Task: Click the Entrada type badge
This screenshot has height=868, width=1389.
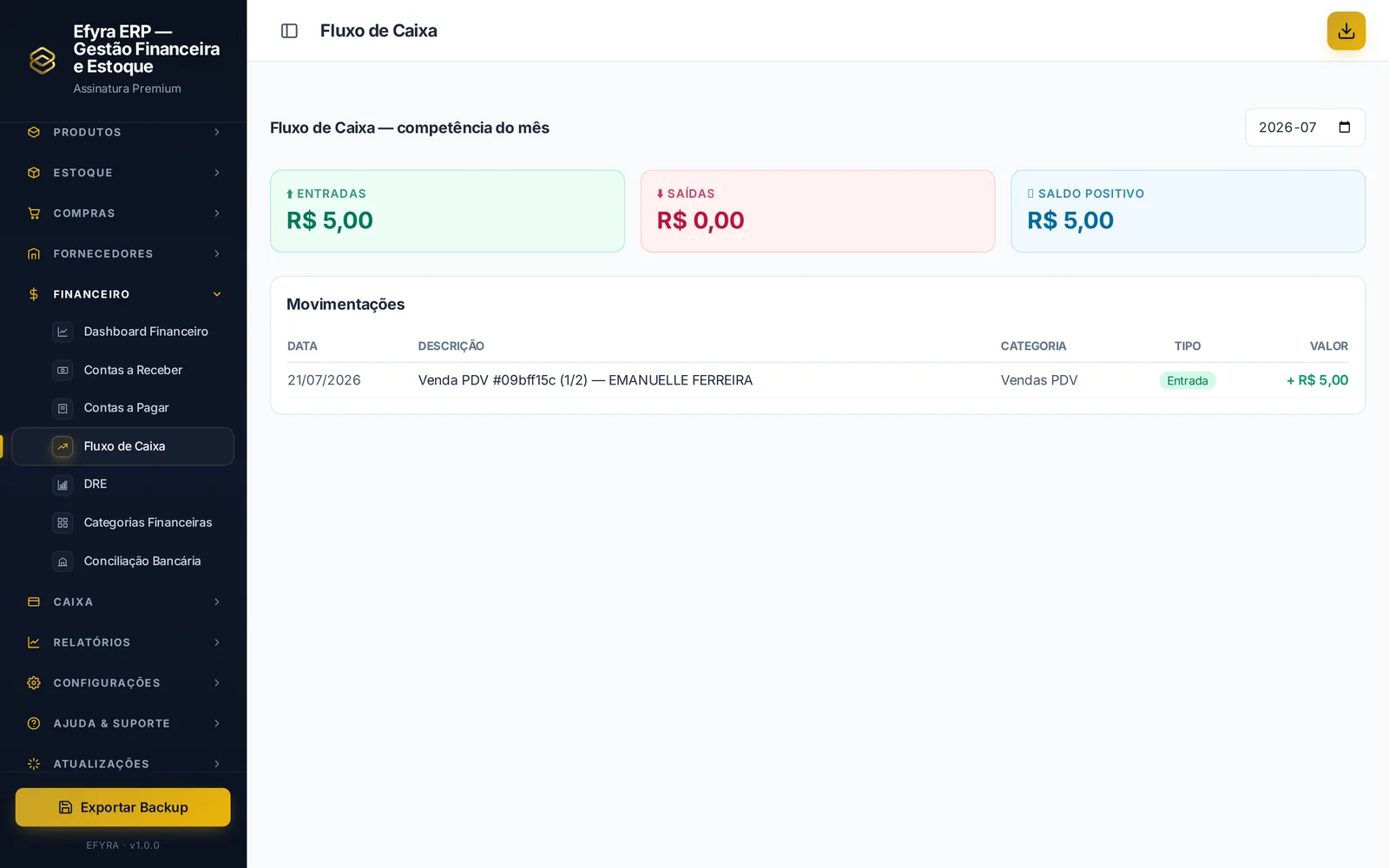Action: 1187,380
